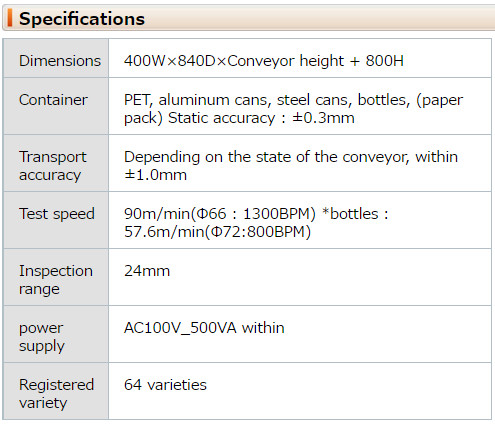The image size is (495, 425).
Task: Select the power supply label
Action: (41, 337)
